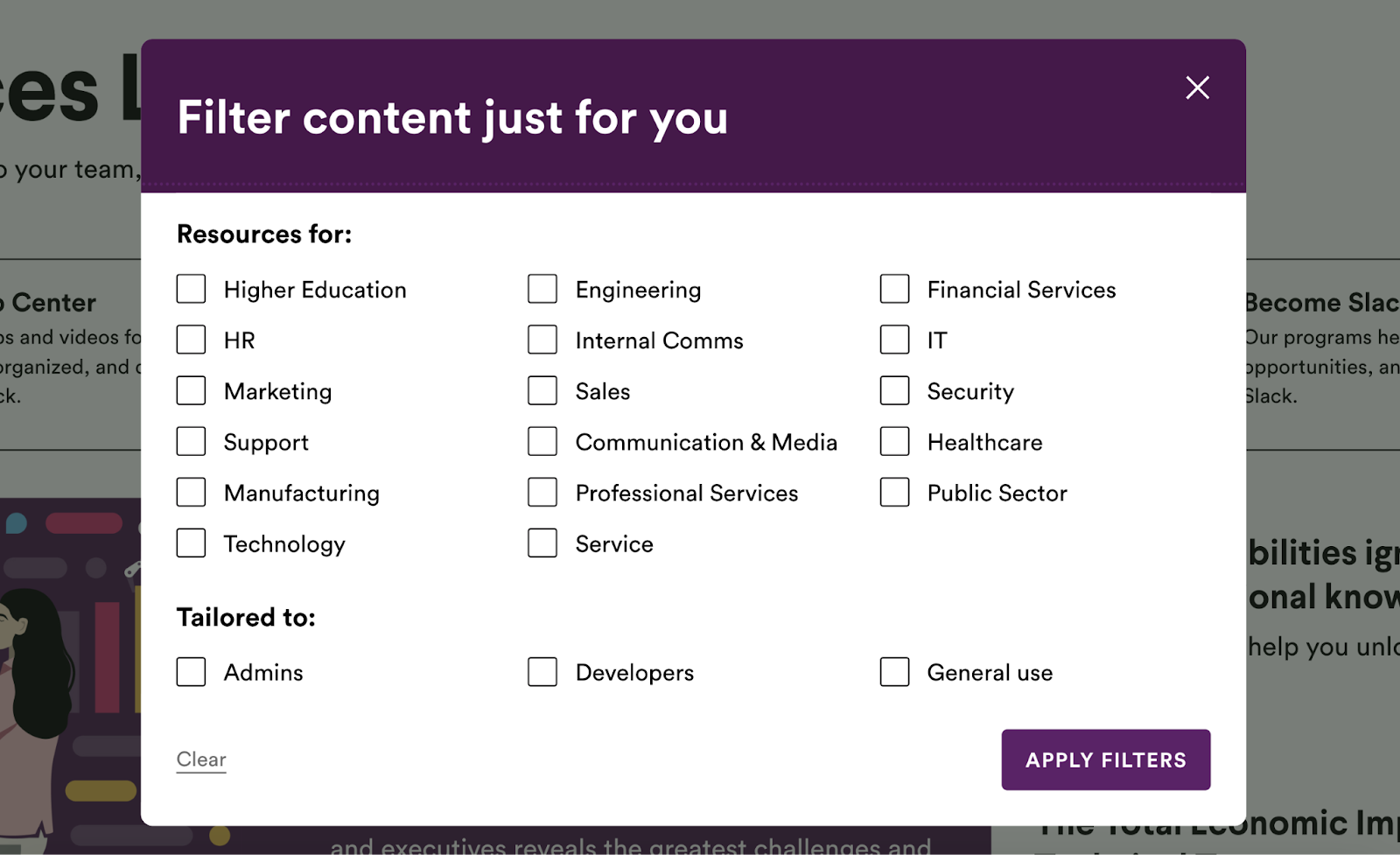
Task: Check the Engineering filter
Action: point(542,289)
